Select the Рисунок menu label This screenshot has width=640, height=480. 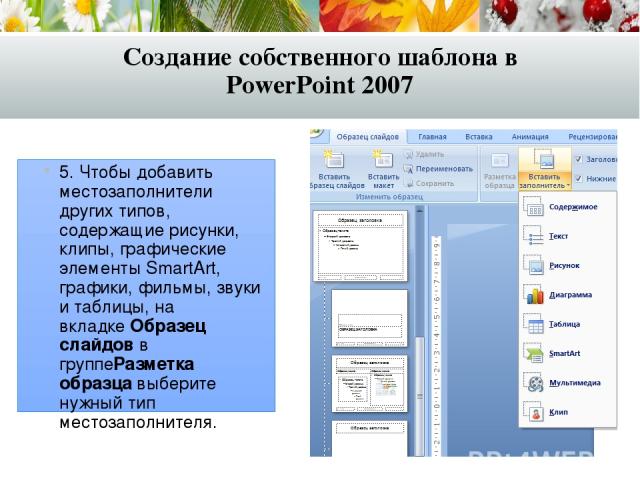(x=564, y=266)
